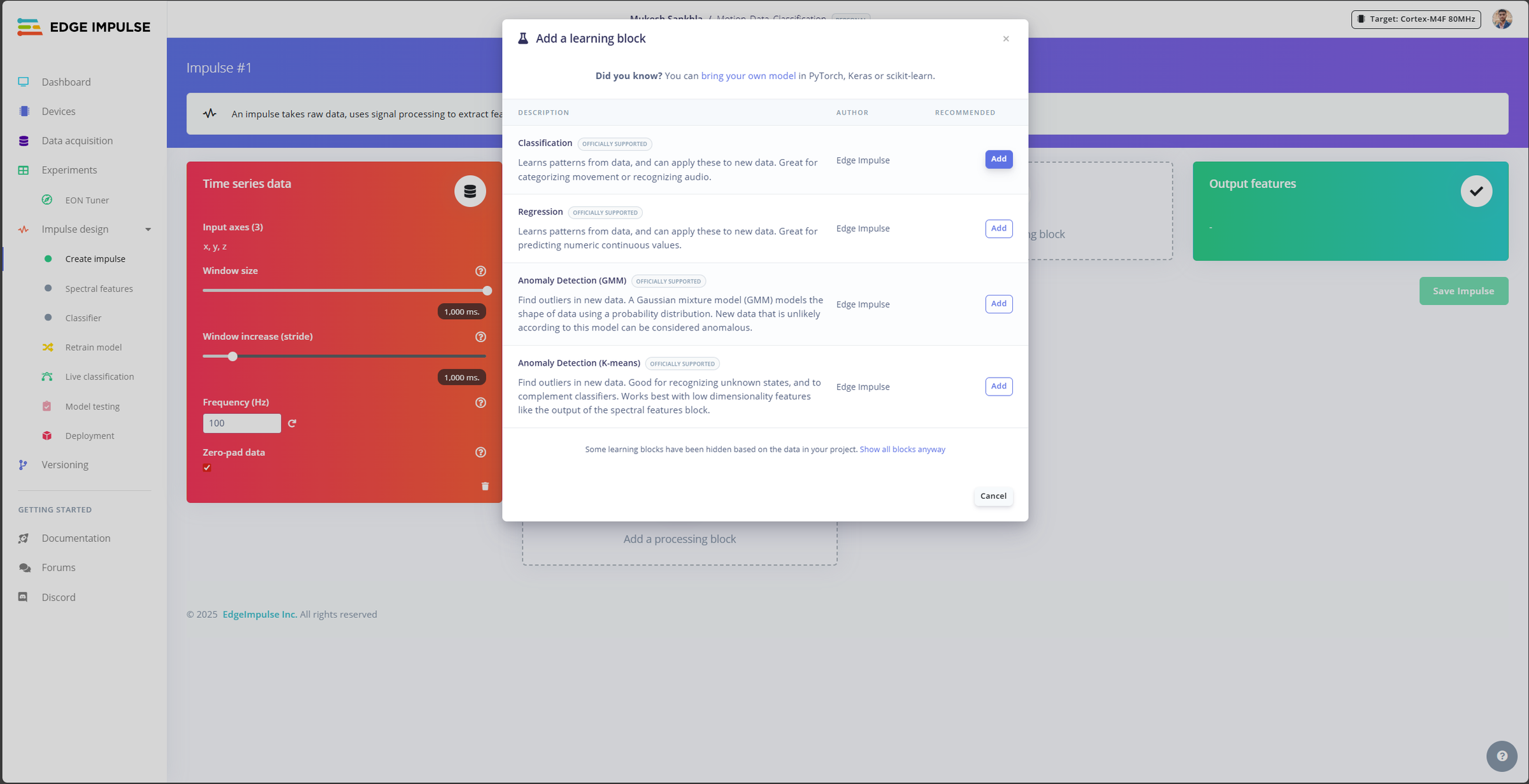Click the Output features checkmark icon
The height and width of the screenshot is (784, 1529).
[1476, 191]
